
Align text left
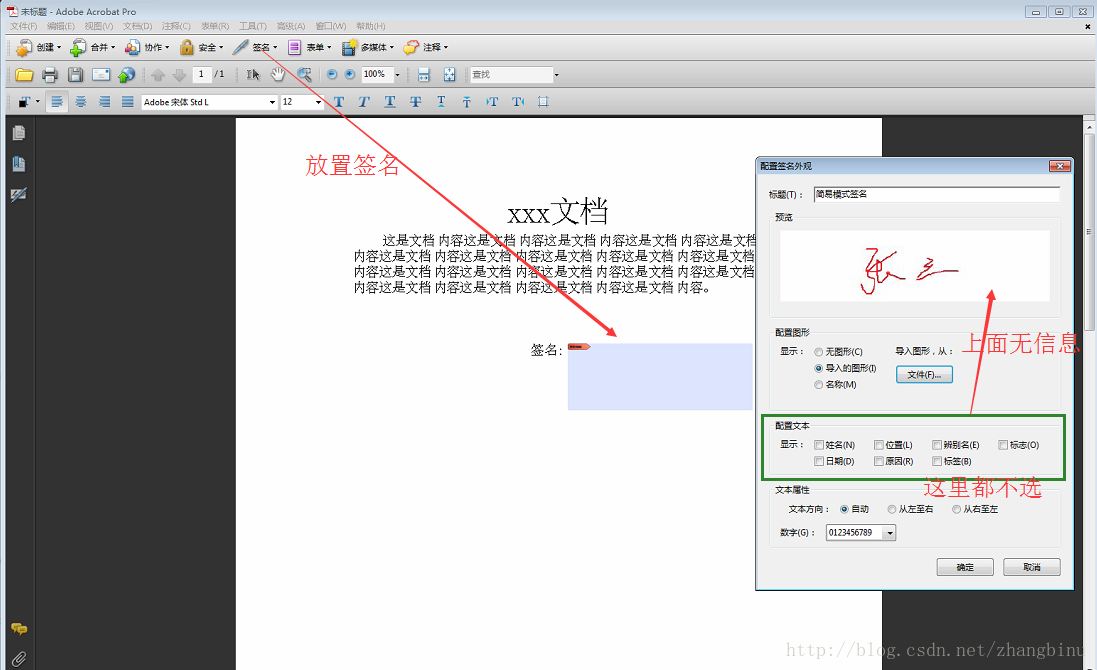(57, 102)
